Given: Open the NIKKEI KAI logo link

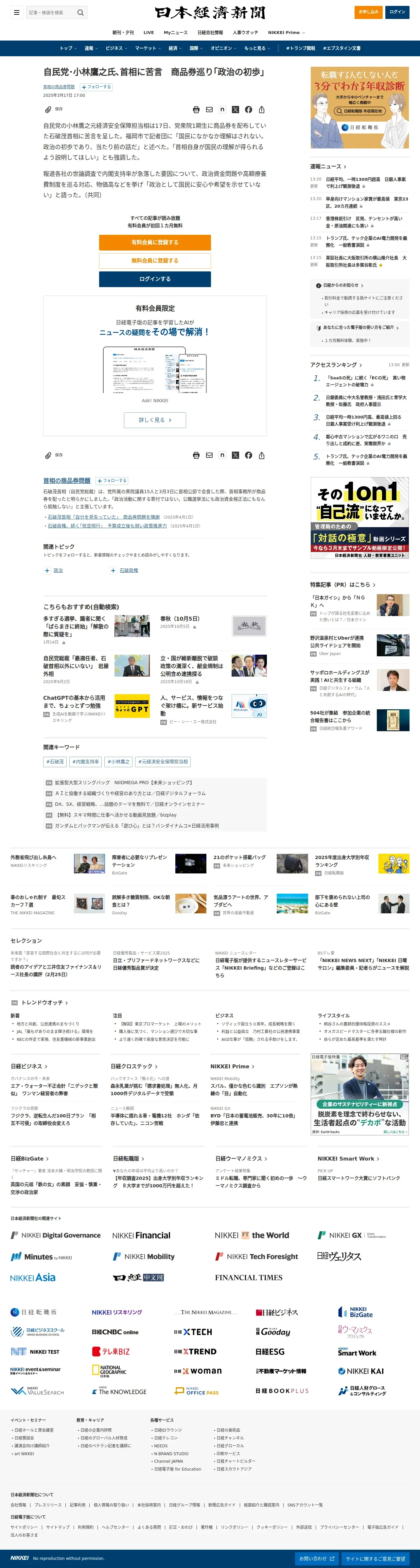Looking at the screenshot, I should (x=361, y=1371).
